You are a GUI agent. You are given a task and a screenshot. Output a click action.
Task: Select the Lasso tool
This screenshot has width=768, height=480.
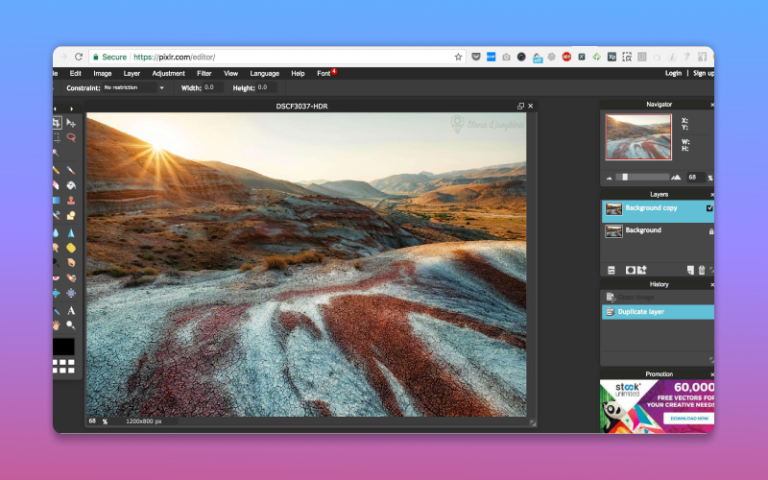[x=71, y=138]
